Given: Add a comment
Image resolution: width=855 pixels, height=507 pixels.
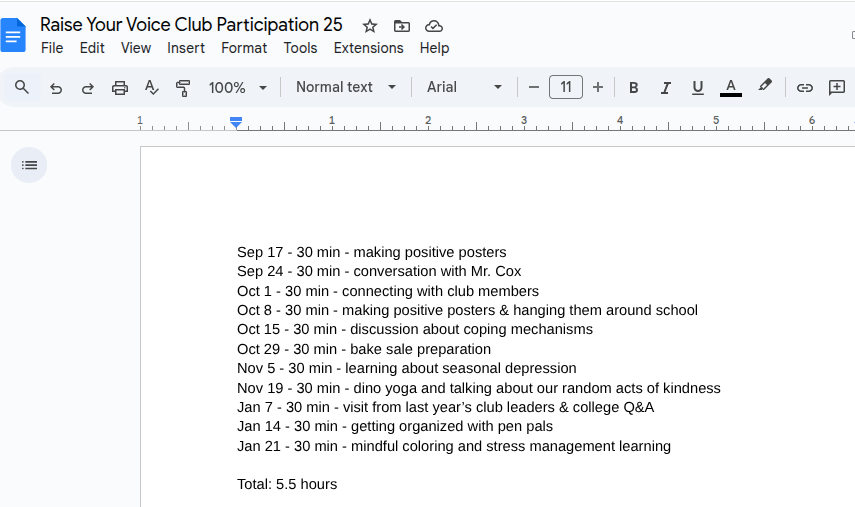Looking at the screenshot, I should [837, 87].
